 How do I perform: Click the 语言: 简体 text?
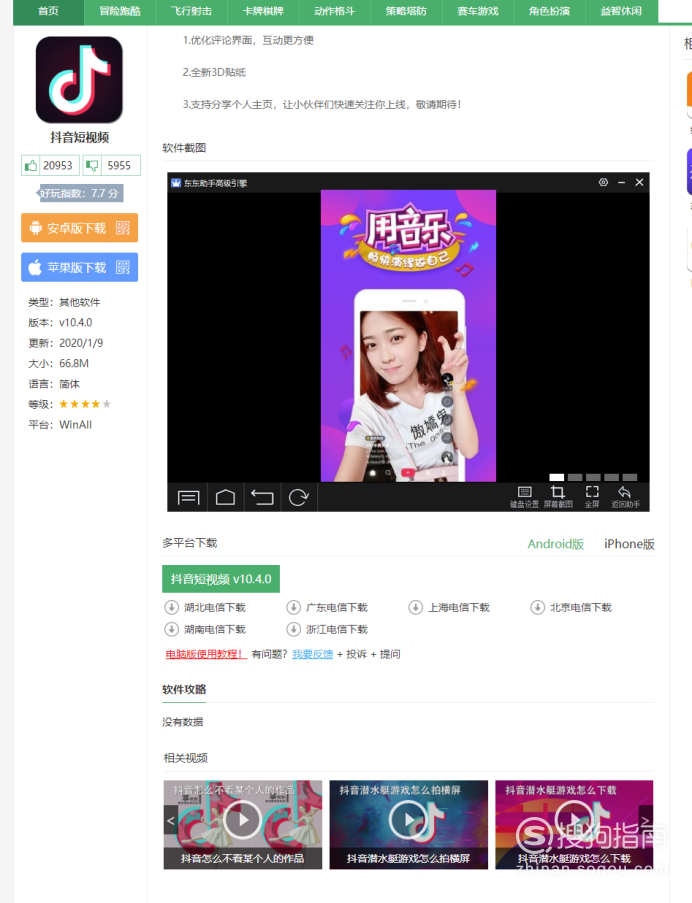(54, 384)
